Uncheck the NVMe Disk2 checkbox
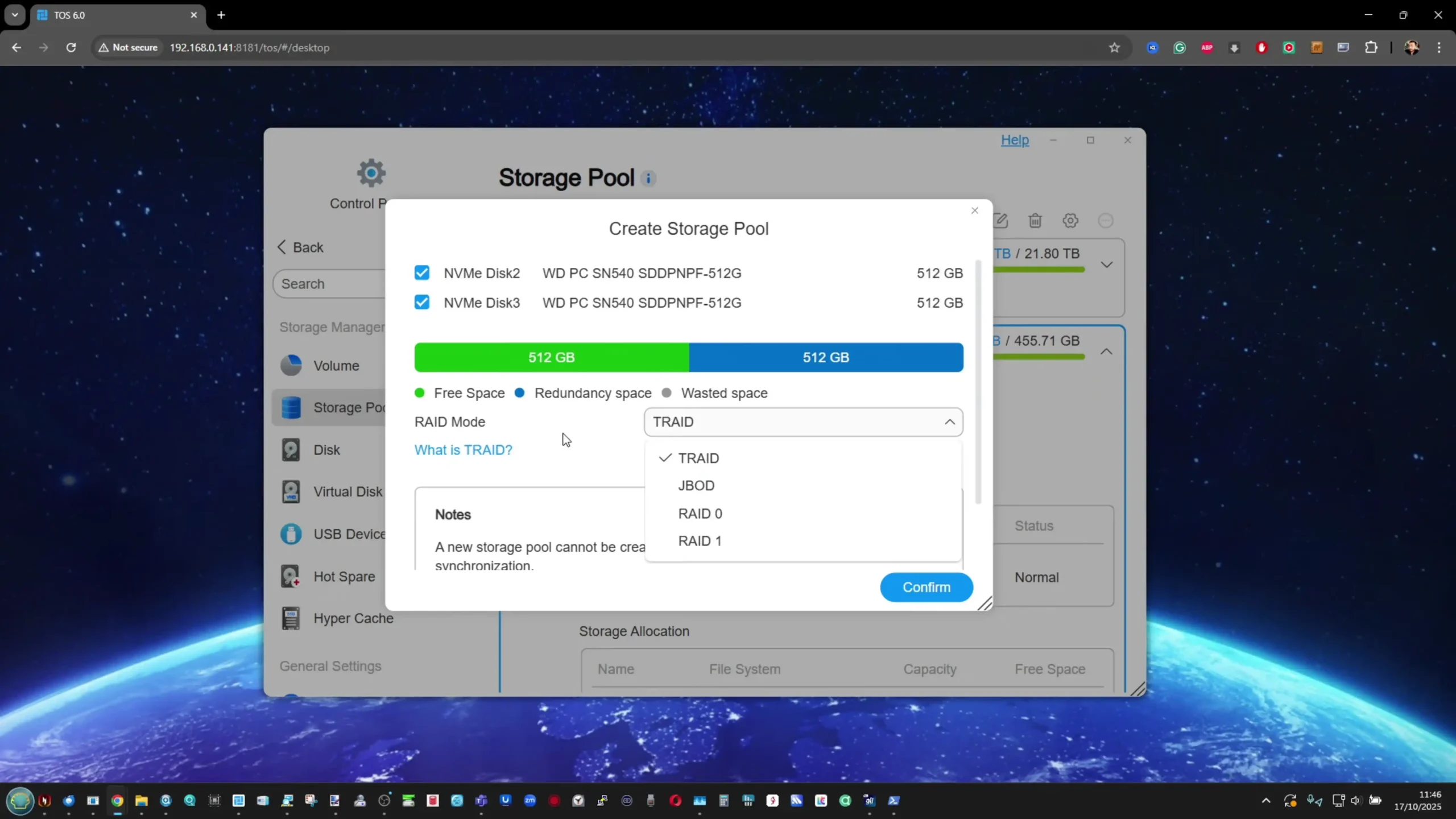1456x819 pixels. [422, 273]
